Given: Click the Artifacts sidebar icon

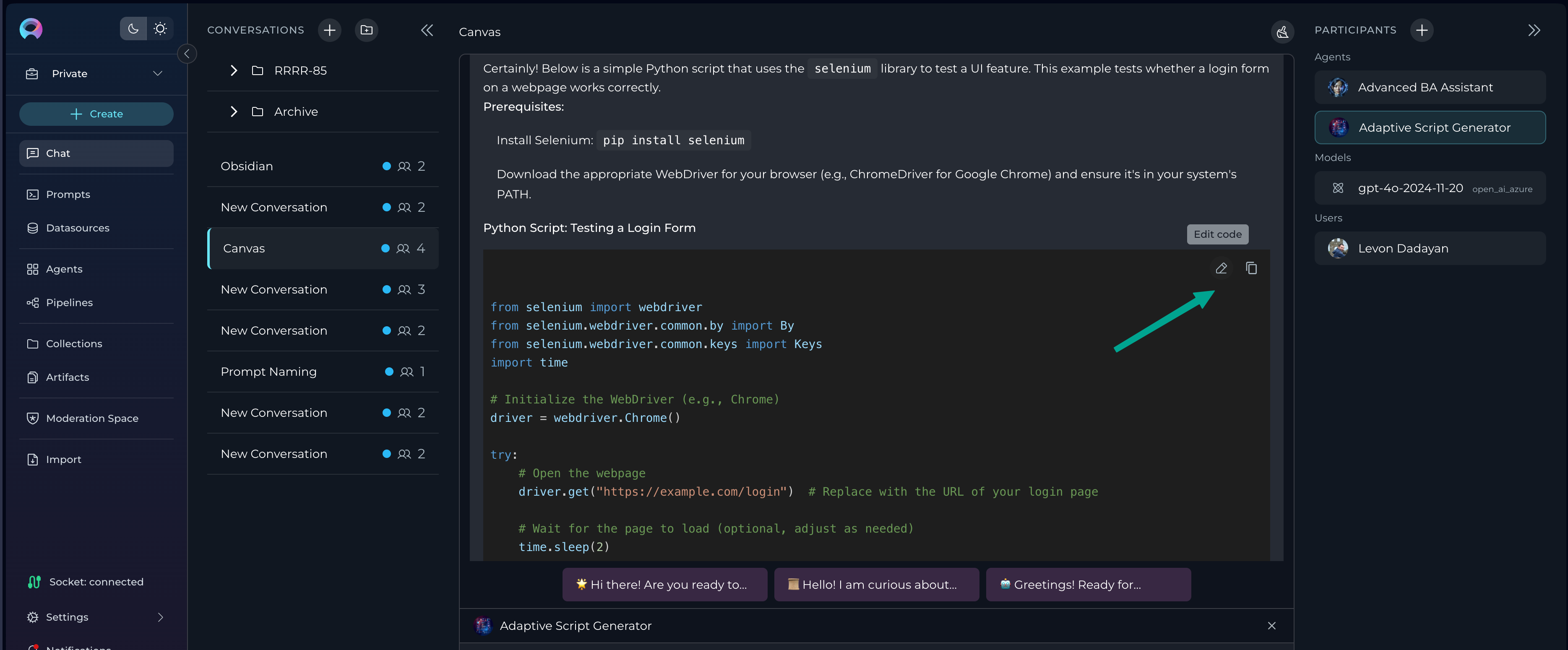Looking at the screenshot, I should (x=33, y=377).
